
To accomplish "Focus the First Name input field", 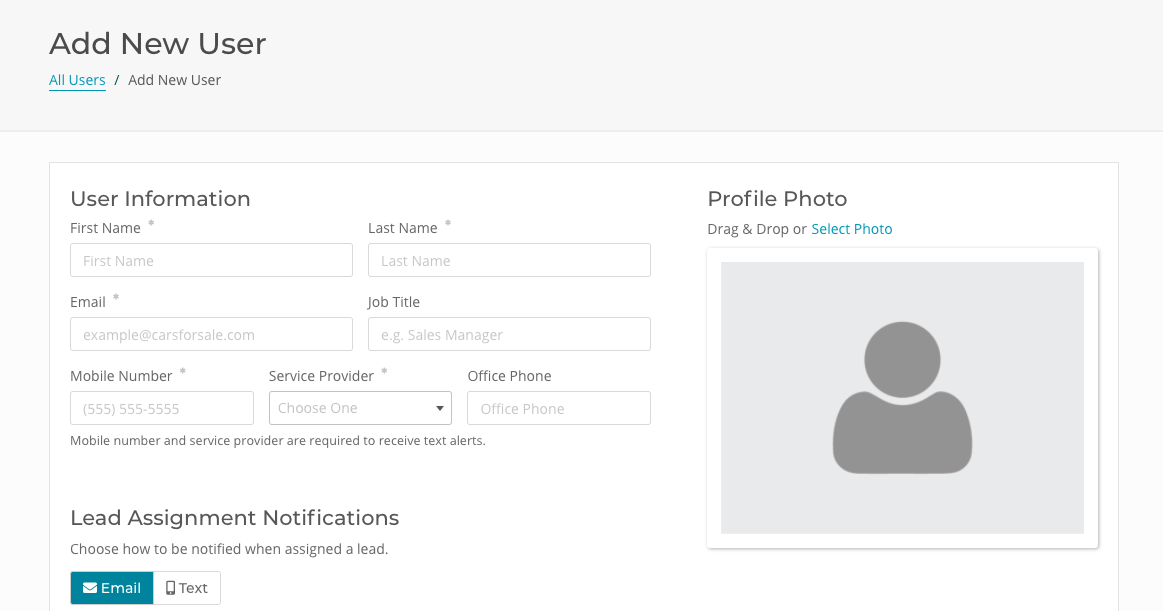I will point(211,260).
